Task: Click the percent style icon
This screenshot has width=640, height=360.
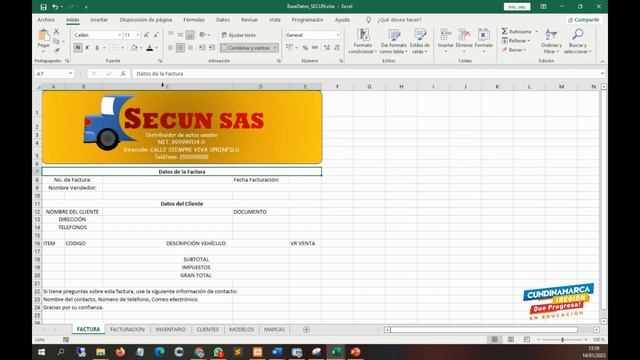Action: [305, 48]
